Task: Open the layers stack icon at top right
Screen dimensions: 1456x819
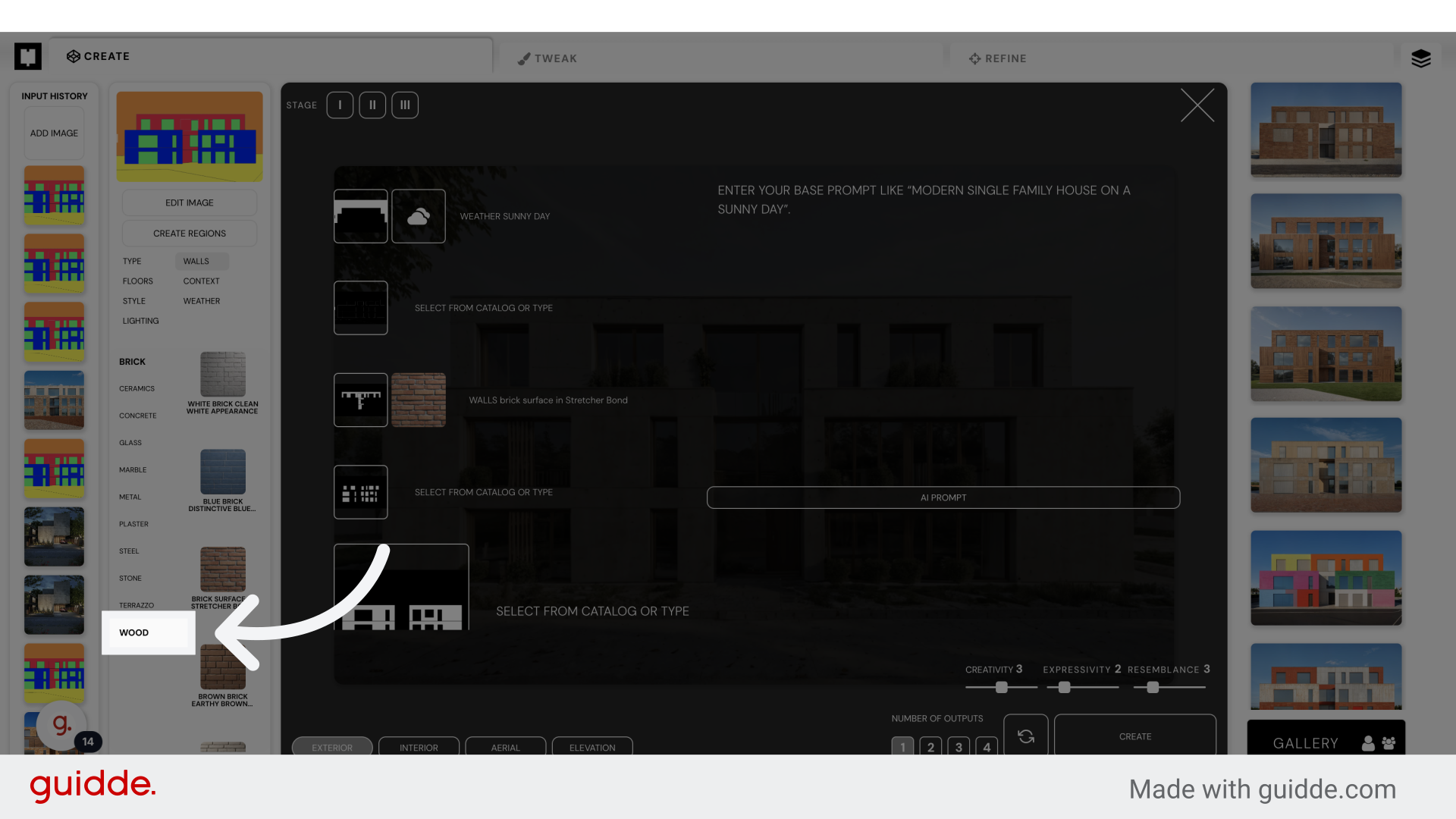Action: point(1421,58)
